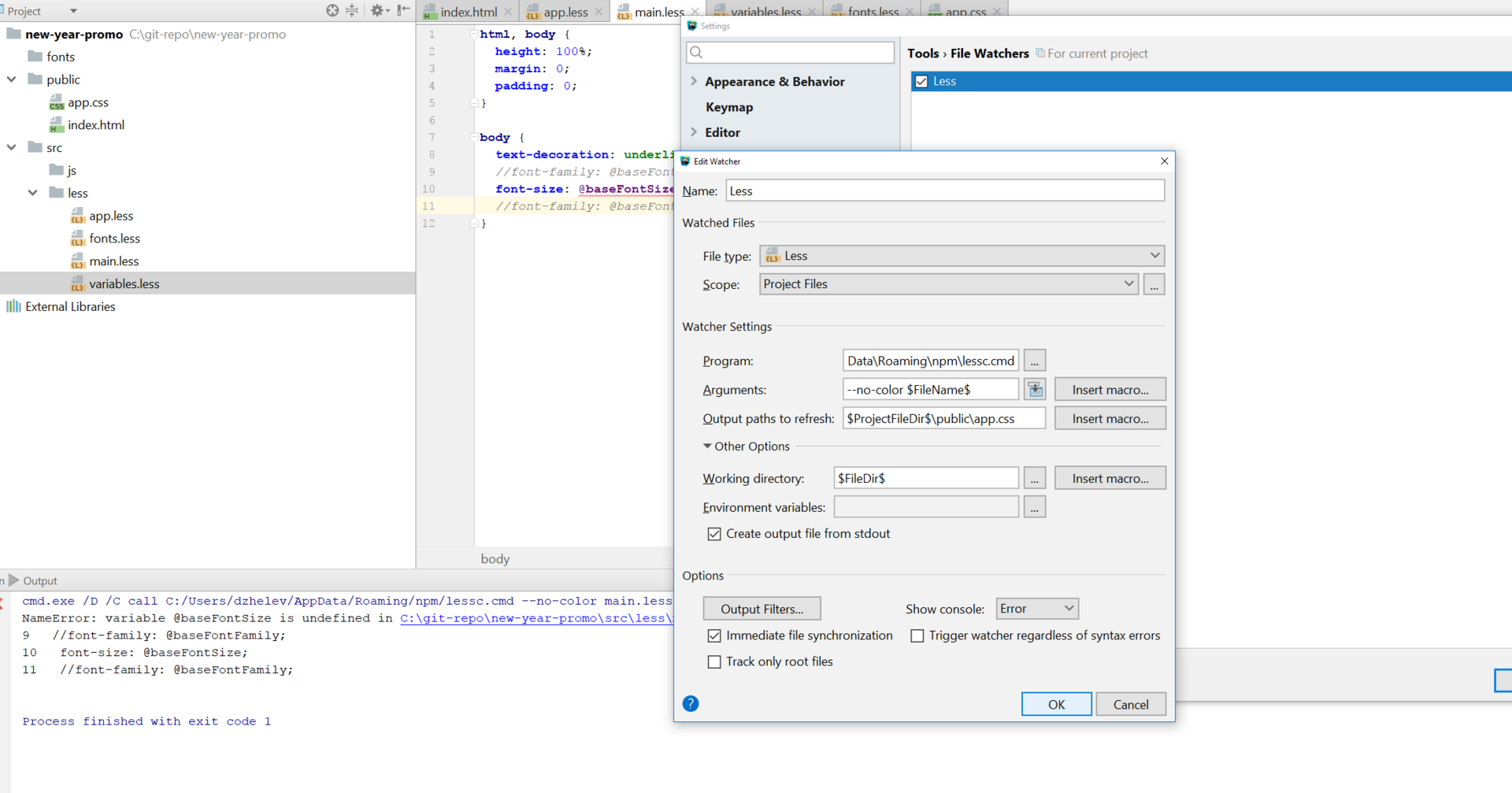The width and height of the screenshot is (1512, 793).
Task: Click OK in Edit Watcher dialog
Action: click(x=1056, y=704)
